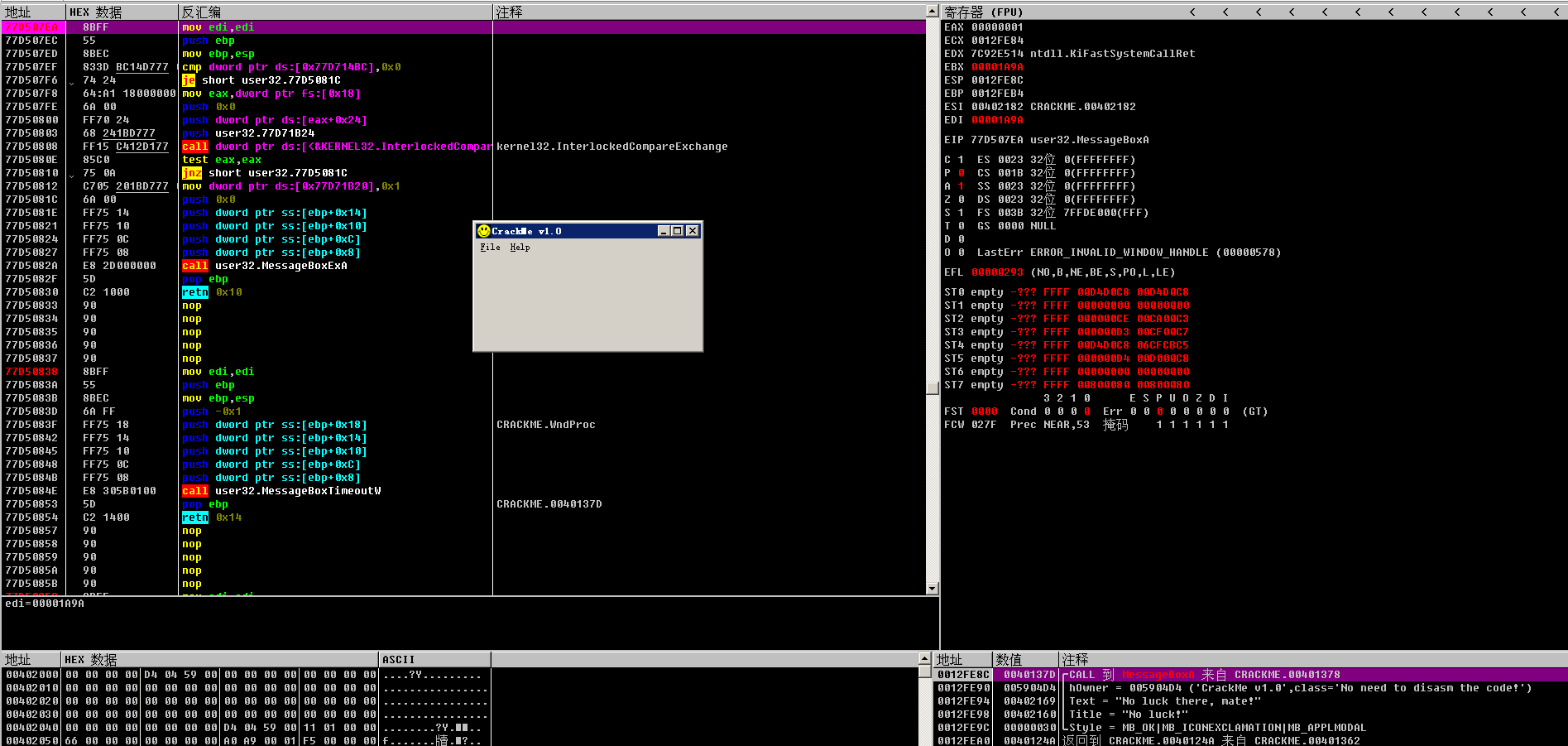Select the EBP 0012FEB4 register
Screen dimensions: 1568x746
[x=984, y=94]
